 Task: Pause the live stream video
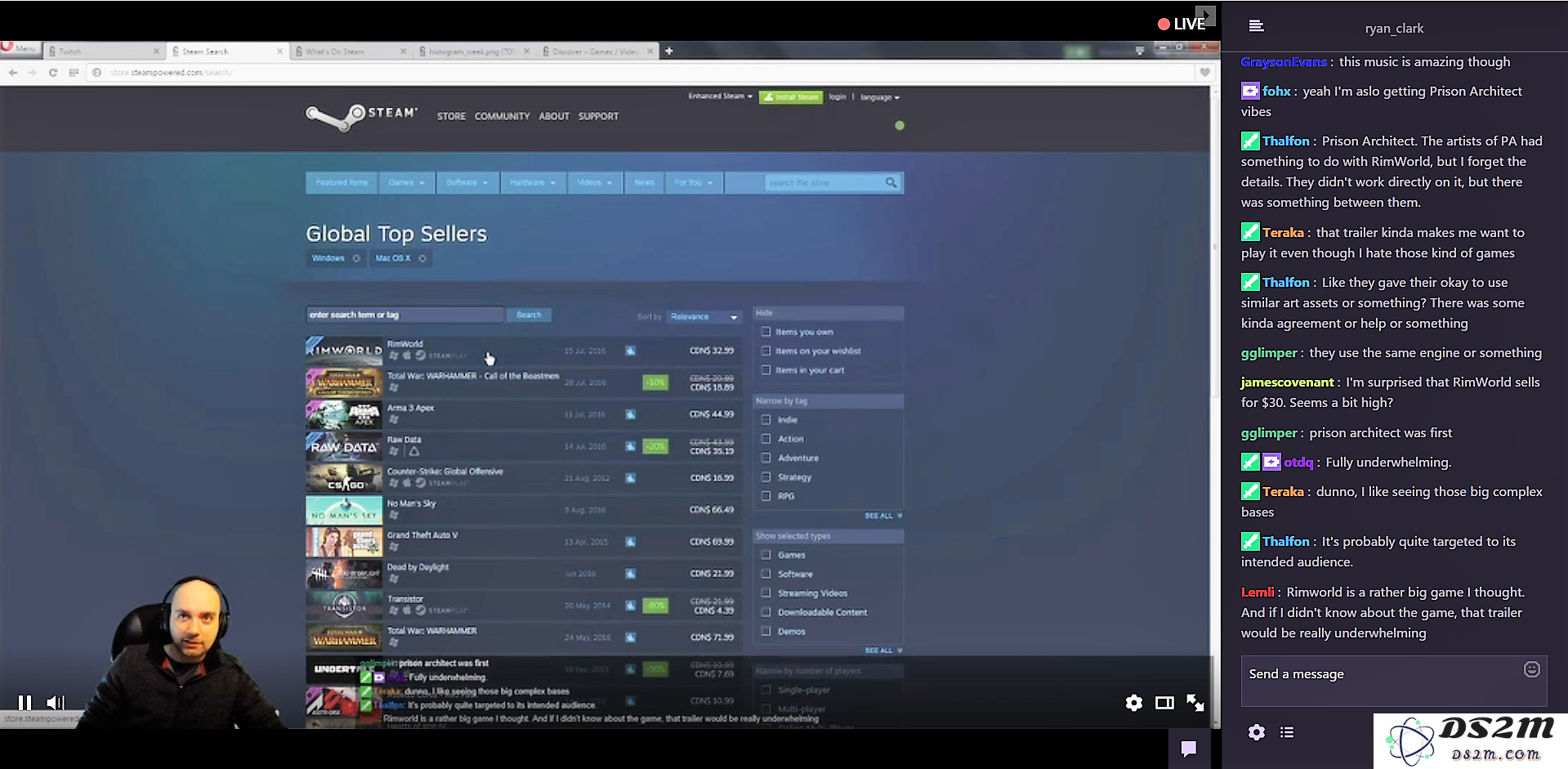[x=25, y=702]
